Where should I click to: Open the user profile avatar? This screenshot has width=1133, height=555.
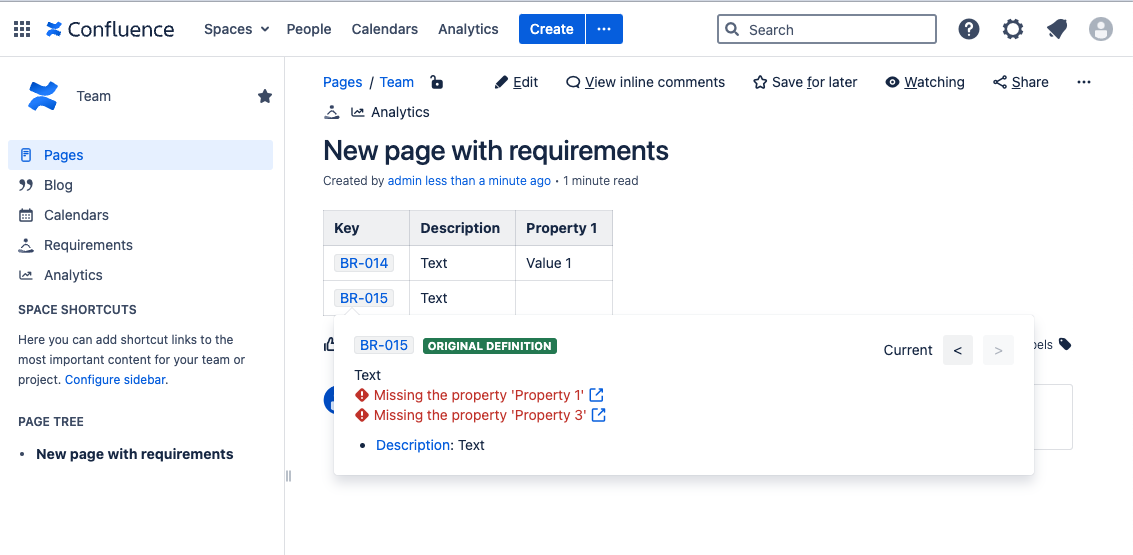(x=1100, y=29)
